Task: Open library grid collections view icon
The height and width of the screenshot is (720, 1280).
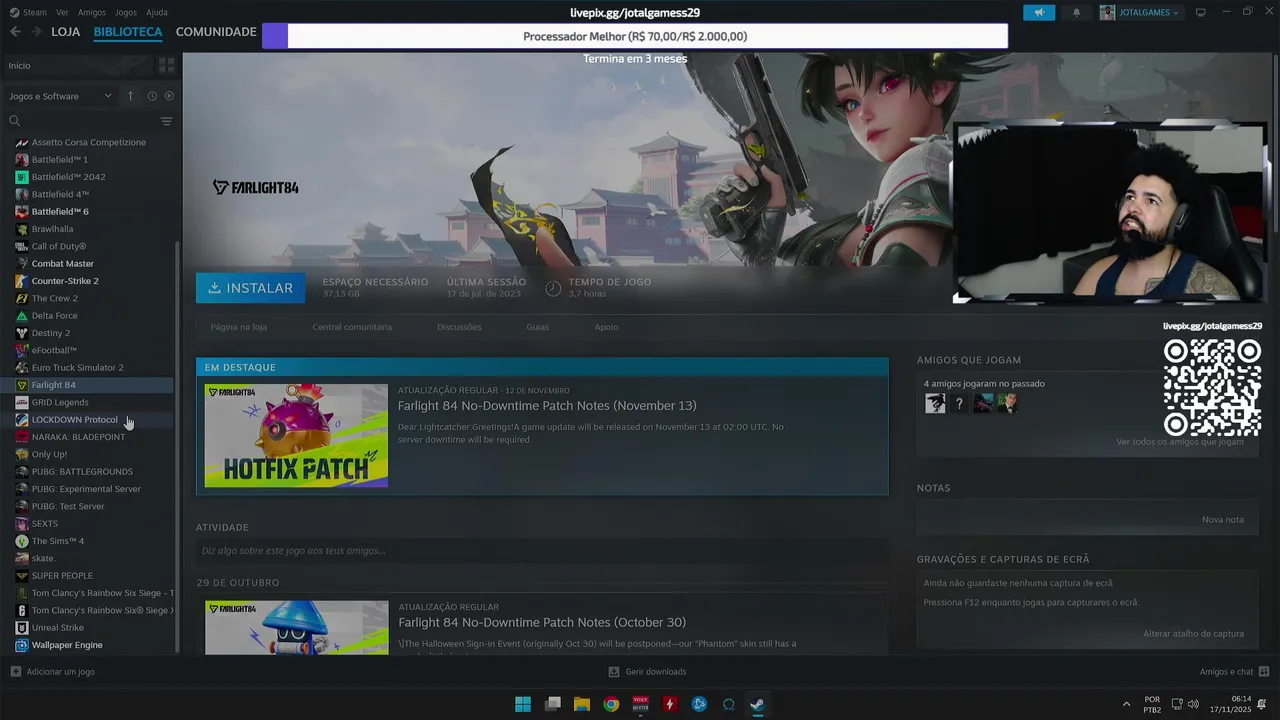Action: click(x=166, y=65)
